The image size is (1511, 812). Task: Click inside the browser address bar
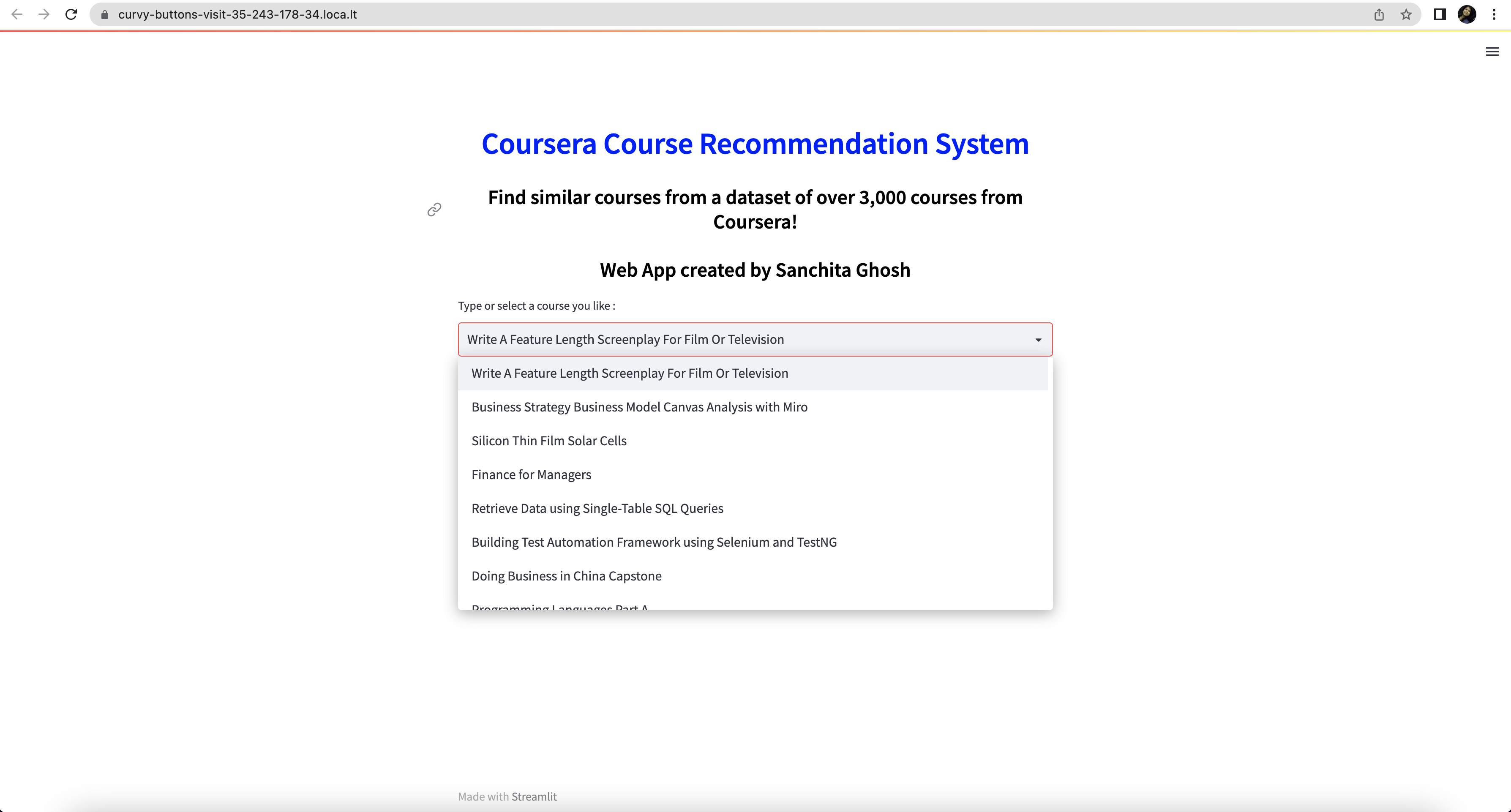(411, 15)
